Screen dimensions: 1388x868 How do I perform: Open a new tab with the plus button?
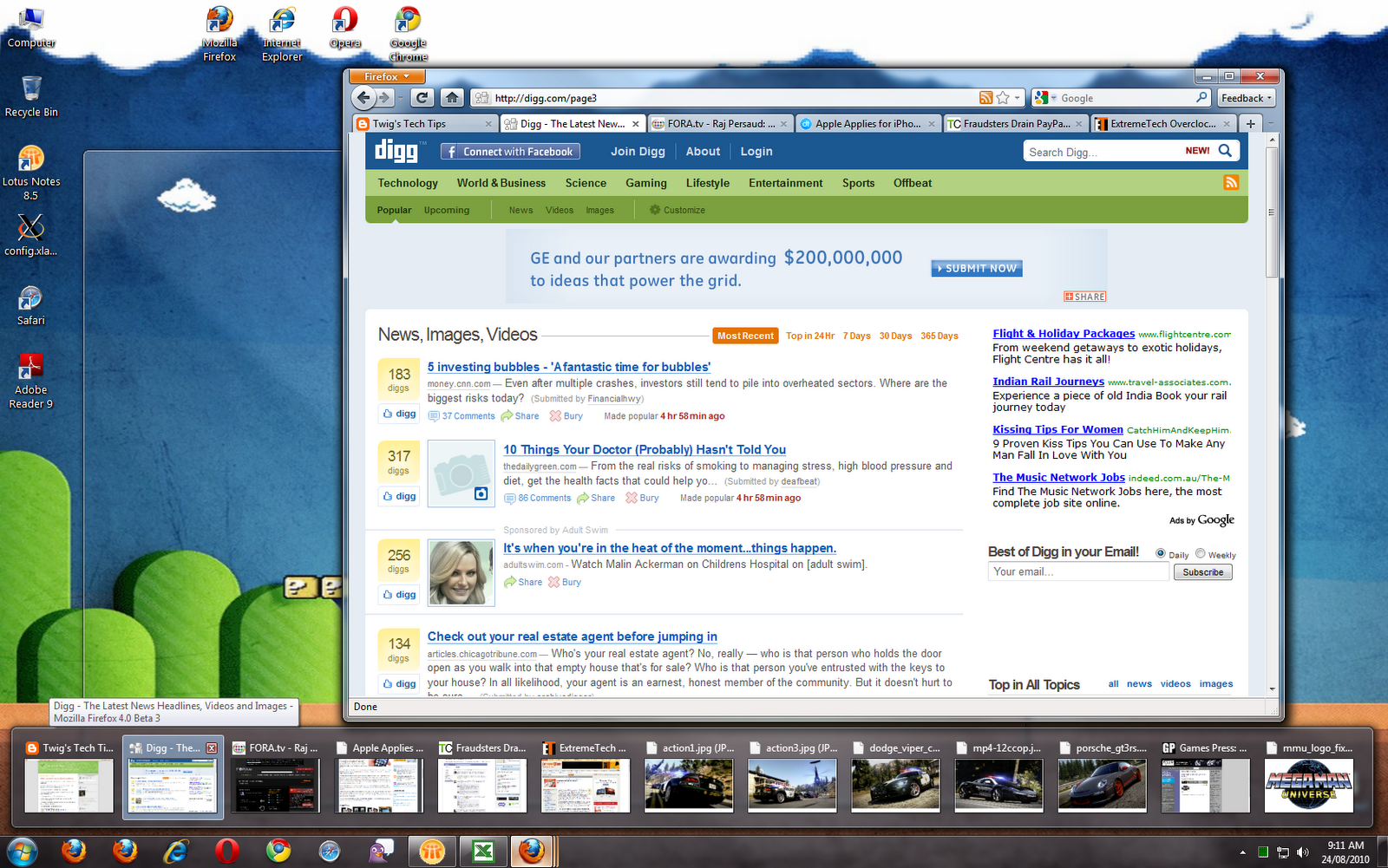coord(1250,124)
